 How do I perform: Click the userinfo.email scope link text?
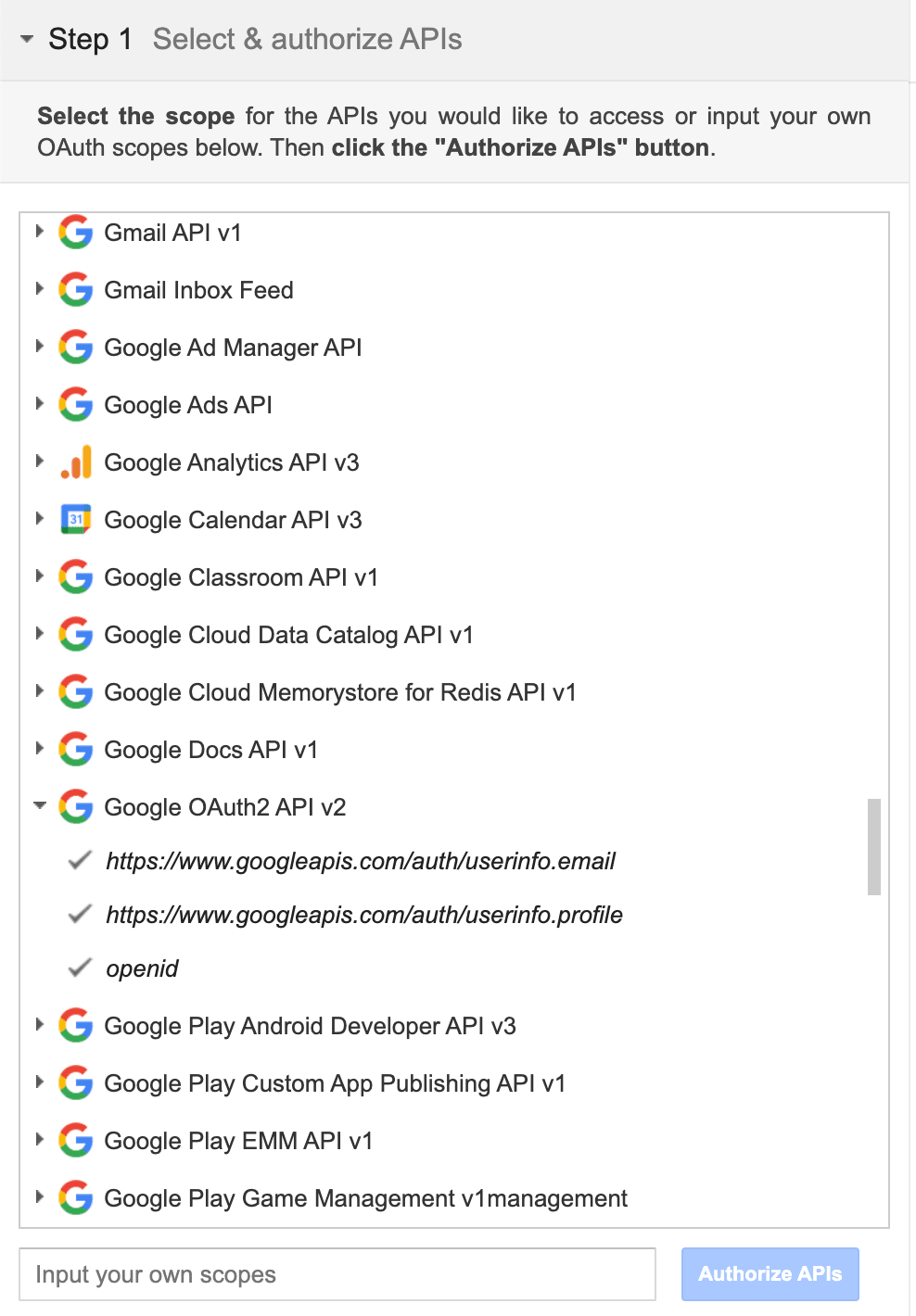coord(360,860)
